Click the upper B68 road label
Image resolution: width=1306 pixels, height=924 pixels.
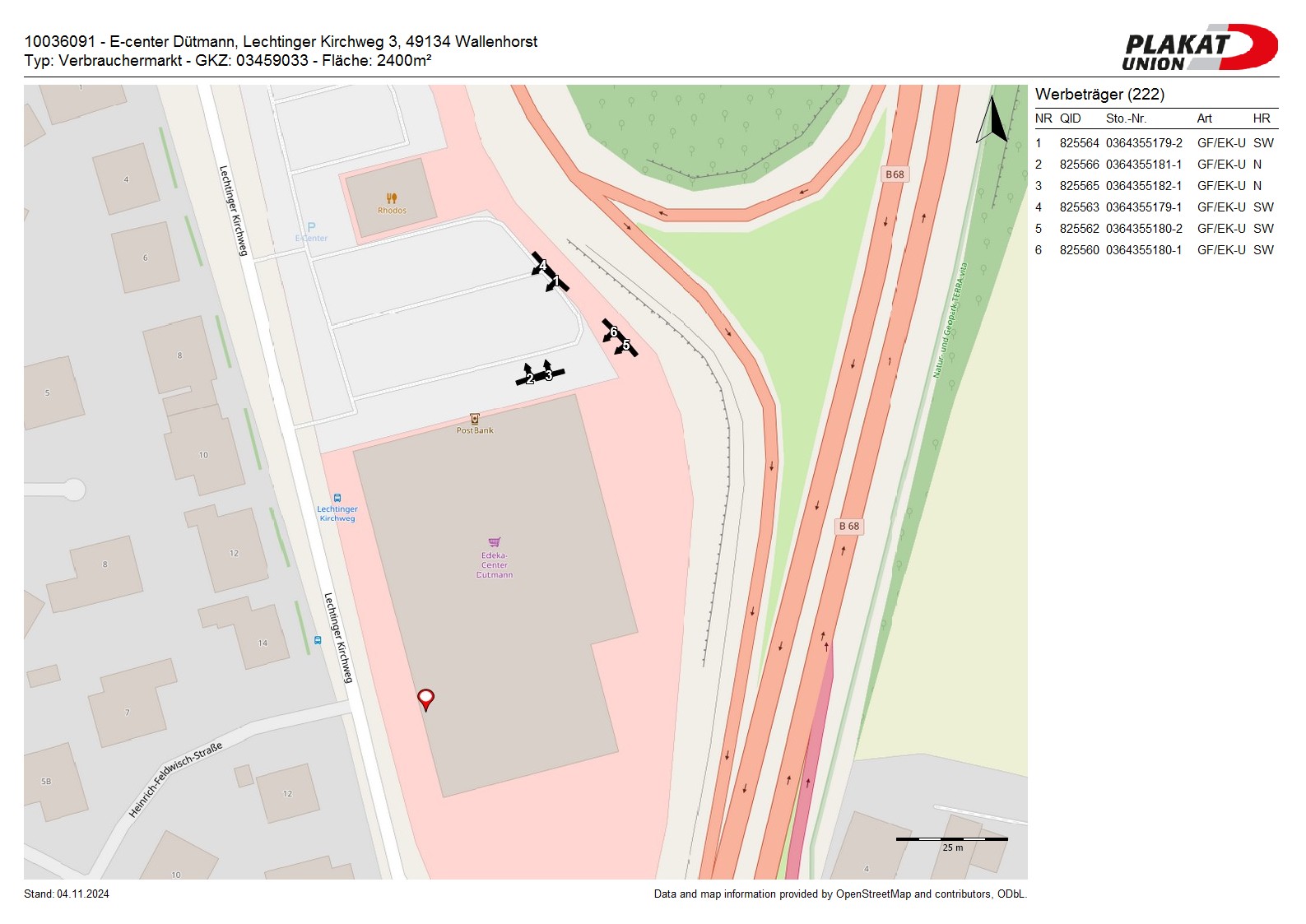(895, 174)
